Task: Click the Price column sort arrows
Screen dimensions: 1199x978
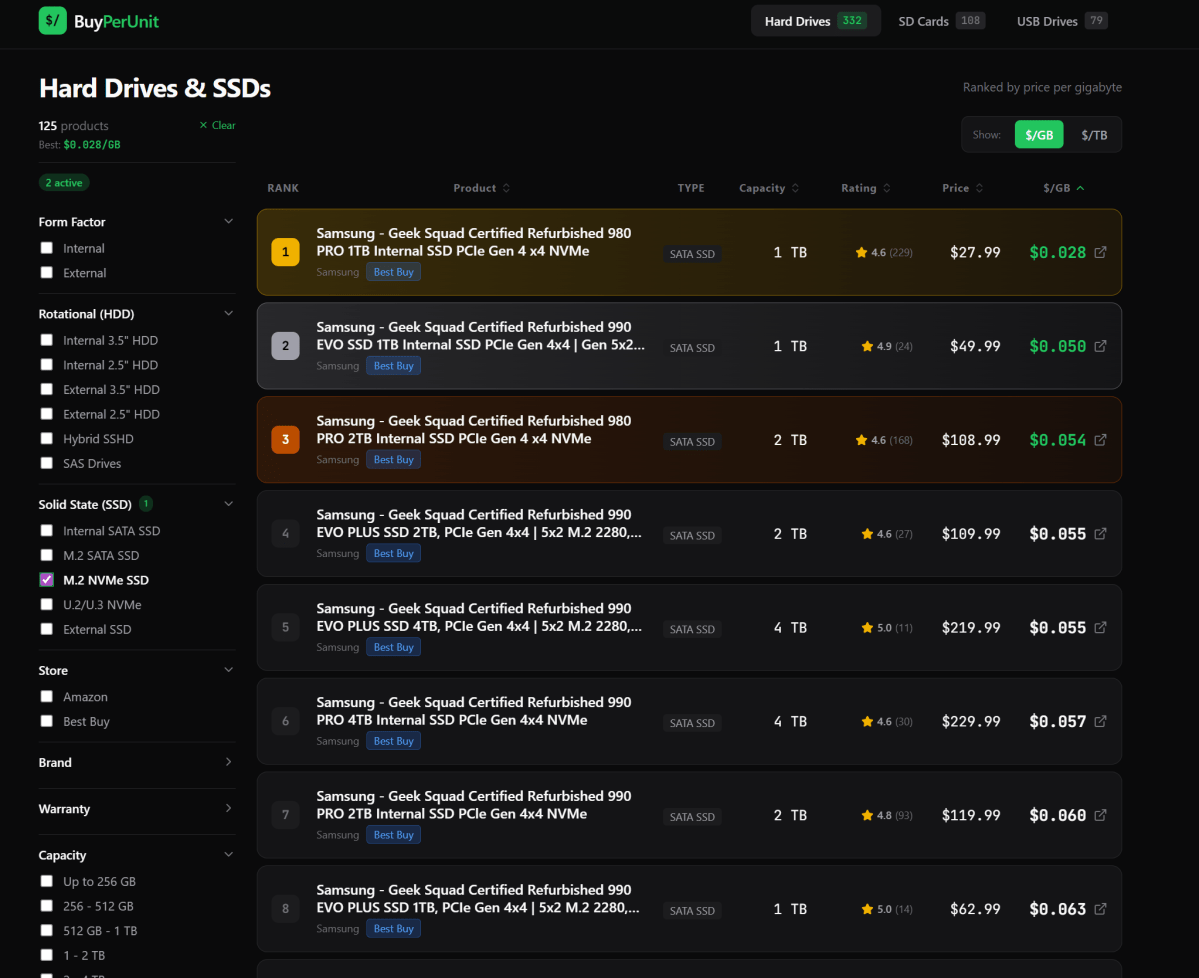Action: [x=979, y=188]
